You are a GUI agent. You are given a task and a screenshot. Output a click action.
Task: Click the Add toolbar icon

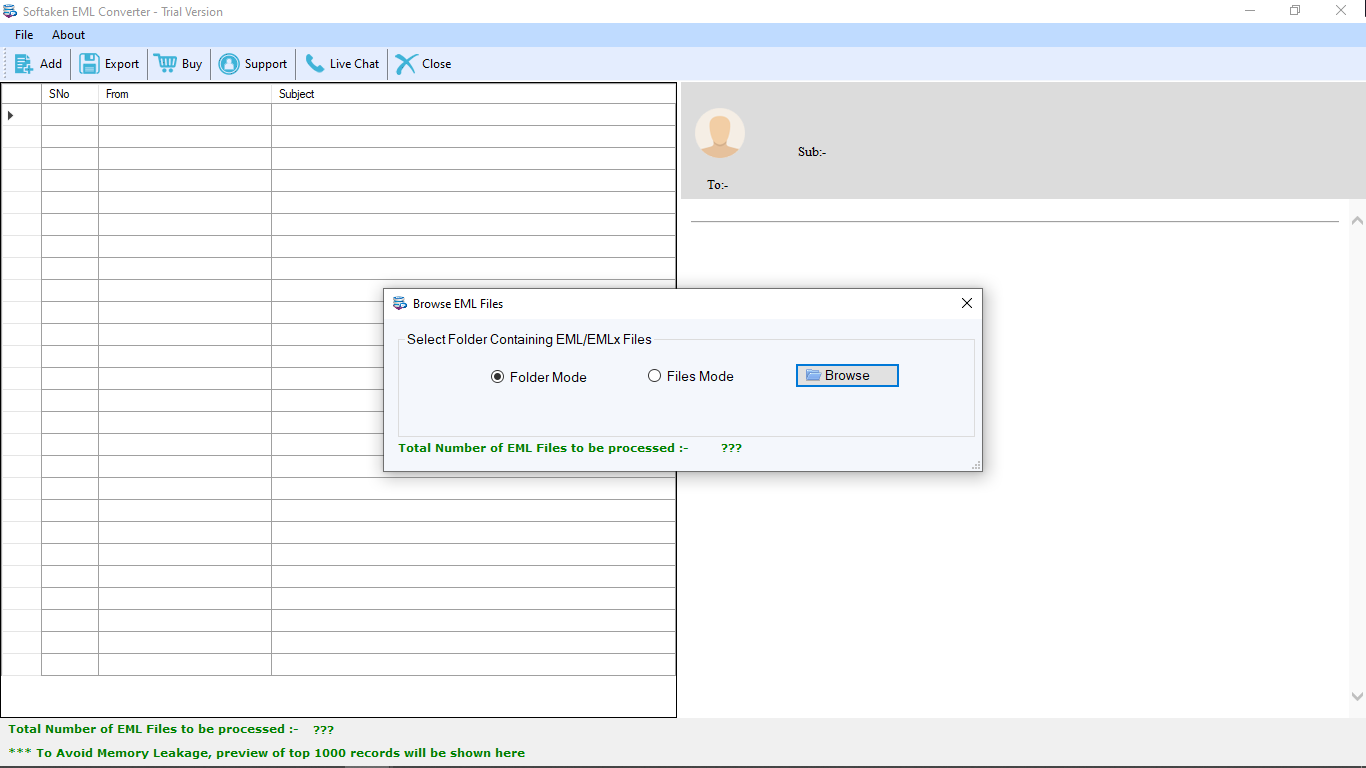24,64
